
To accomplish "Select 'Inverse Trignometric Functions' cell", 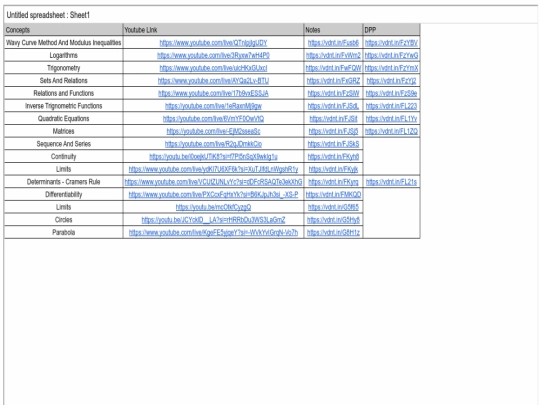I will pos(63,106).
